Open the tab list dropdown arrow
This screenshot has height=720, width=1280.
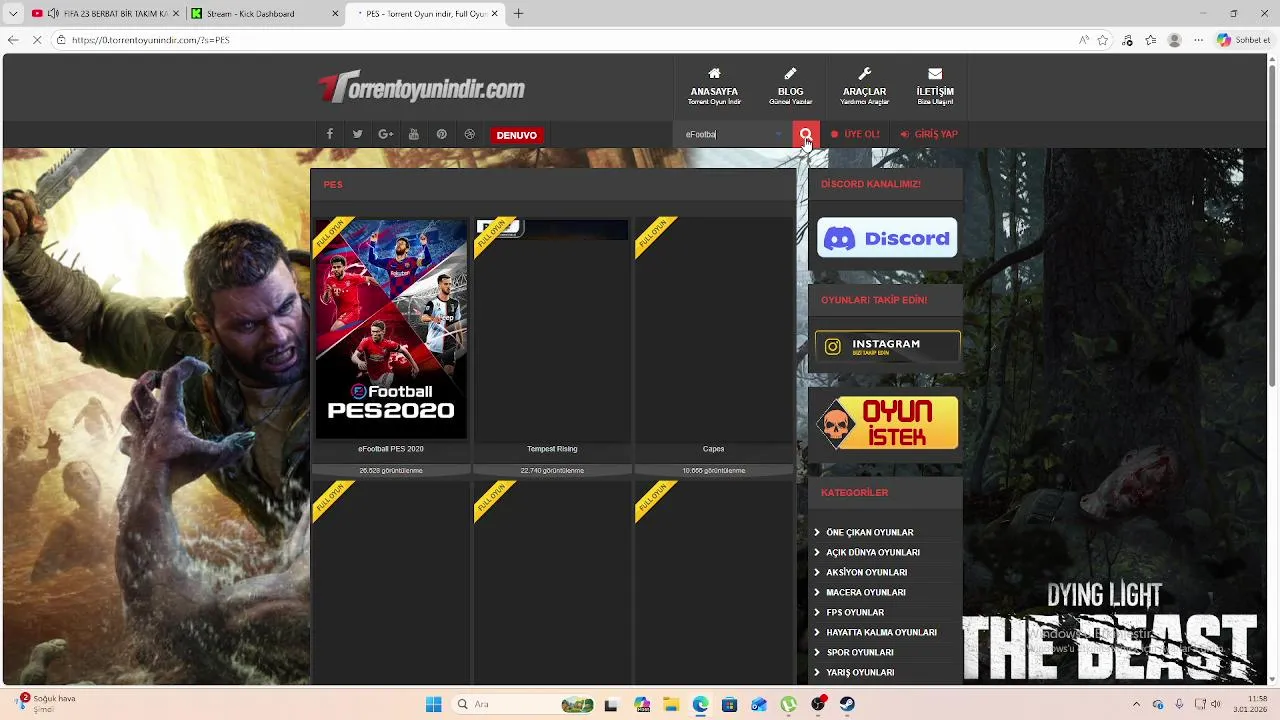click(x=12, y=14)
